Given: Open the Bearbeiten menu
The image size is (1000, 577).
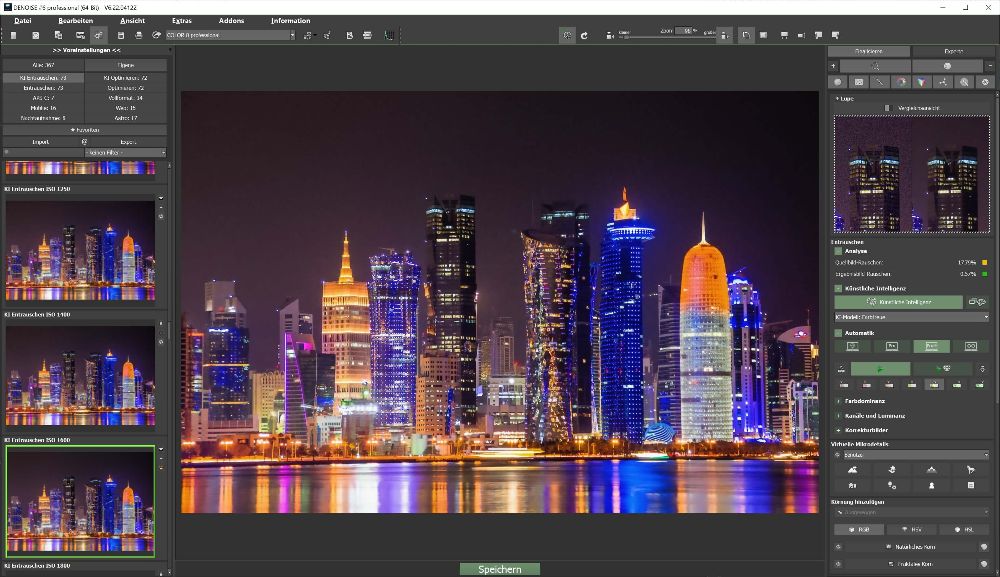Looking at the screenshot, I should pos(75,20).
